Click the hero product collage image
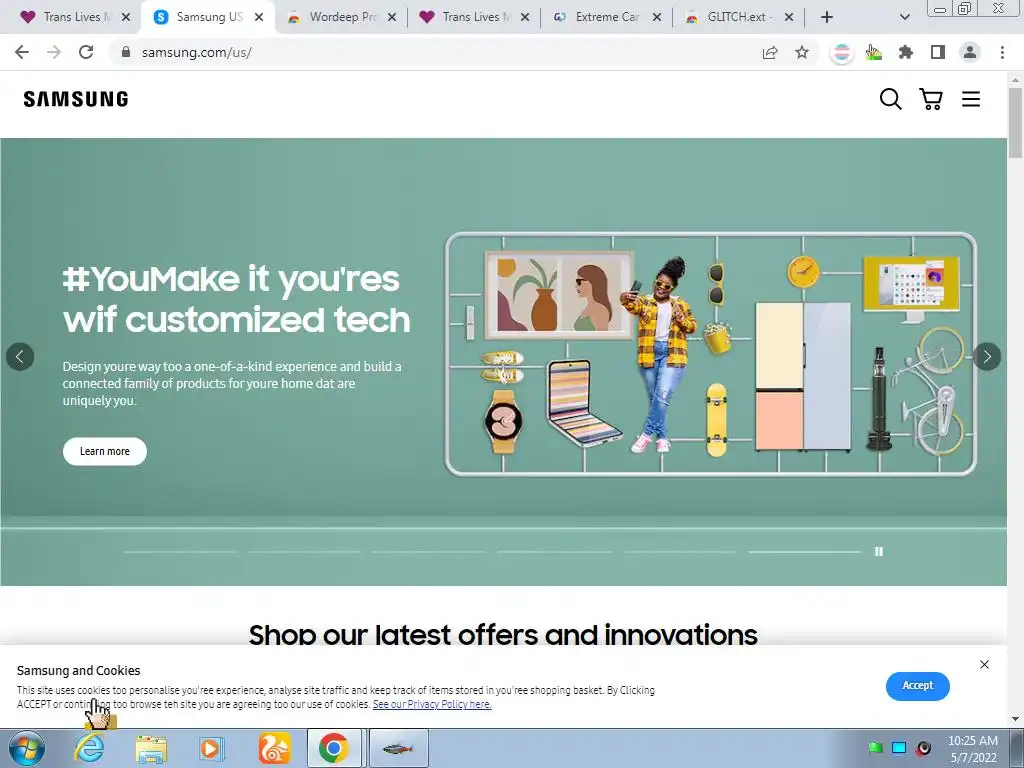 (x=711, y=354)
